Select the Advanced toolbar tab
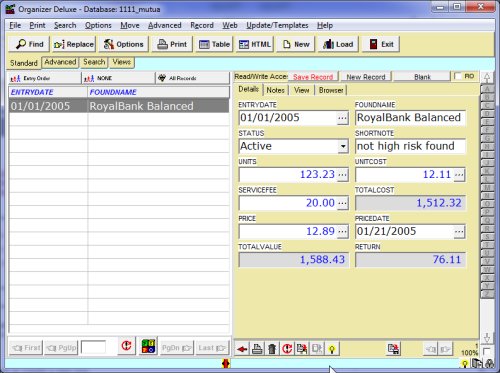This screenshot has height=373, width=500. (60, 62)
